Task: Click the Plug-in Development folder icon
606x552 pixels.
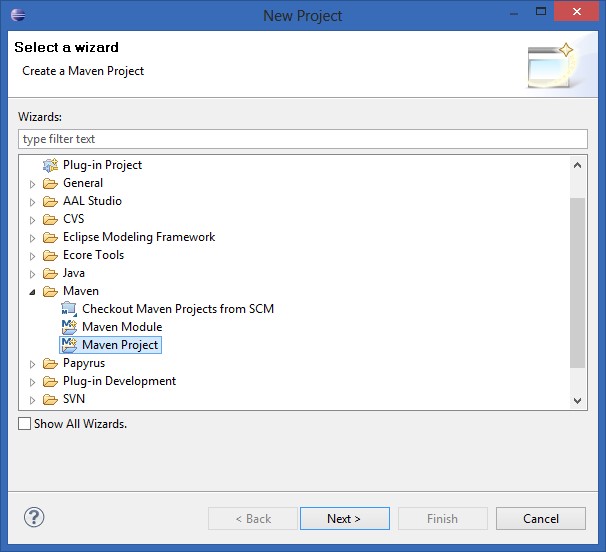Action: (x=50, y=382)
